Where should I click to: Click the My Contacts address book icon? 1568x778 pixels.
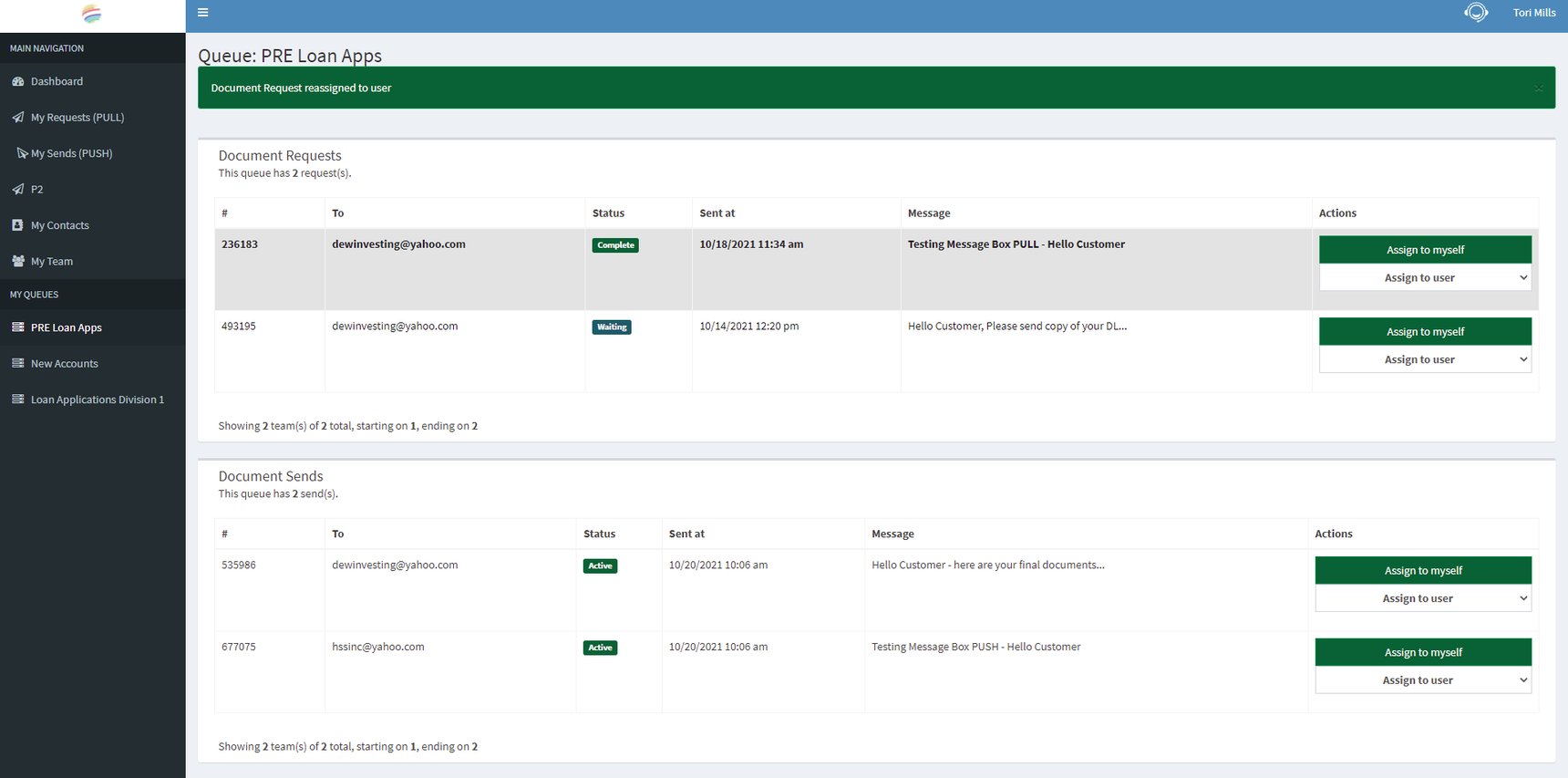18,225
